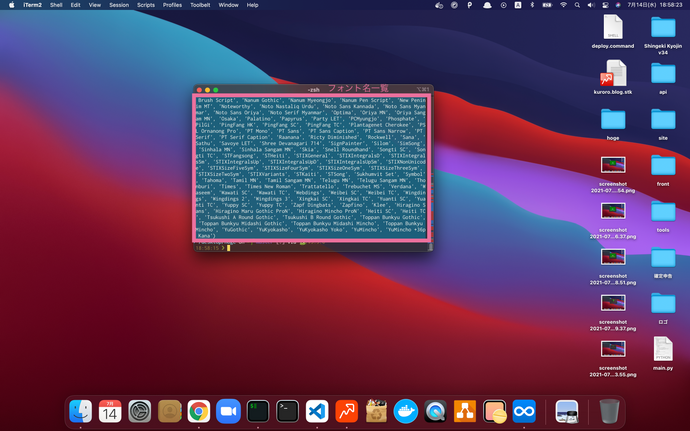Open the recycling box app in the dock
The width and height of the screenshot is (690, 431).
(x=376, y=411)
